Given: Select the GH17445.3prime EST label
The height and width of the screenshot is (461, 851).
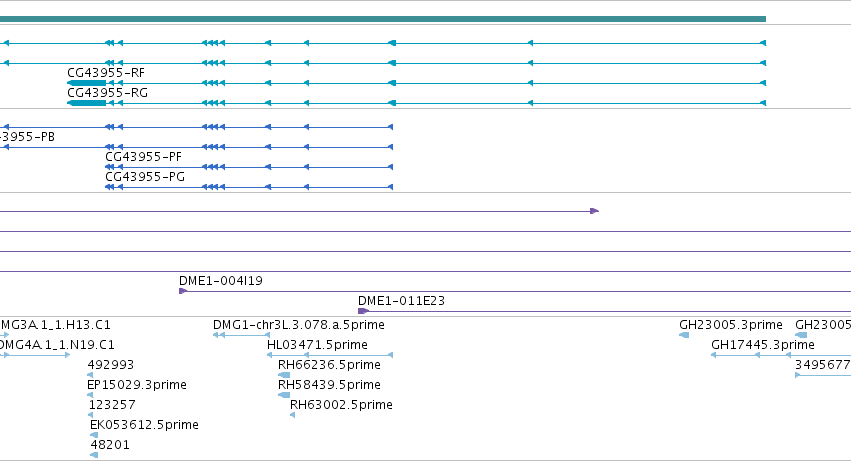Looking at the screenshot, I should [x=763, y=345].
